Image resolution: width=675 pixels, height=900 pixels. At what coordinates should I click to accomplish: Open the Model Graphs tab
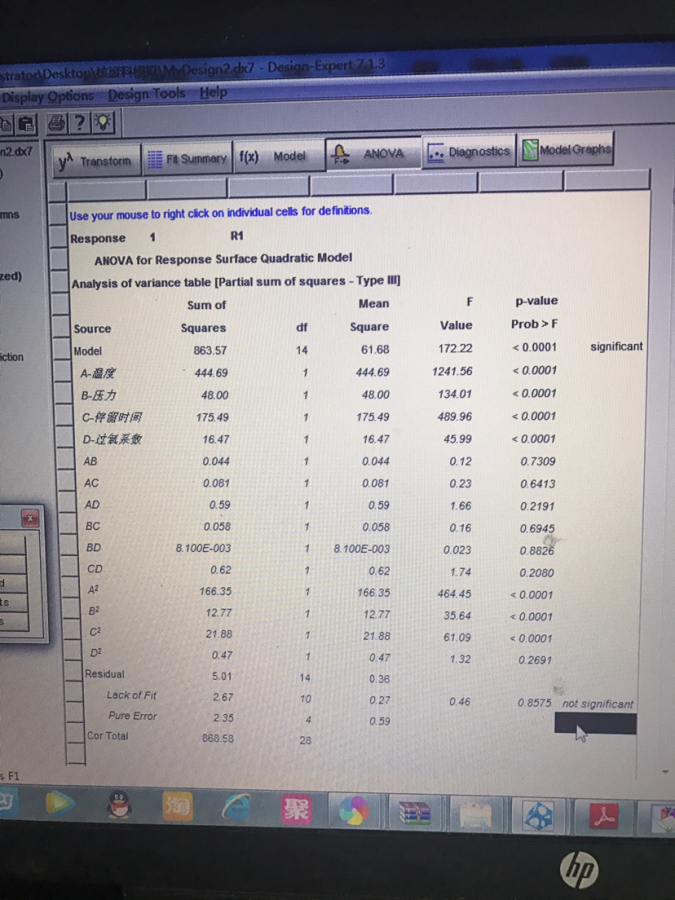566,150
